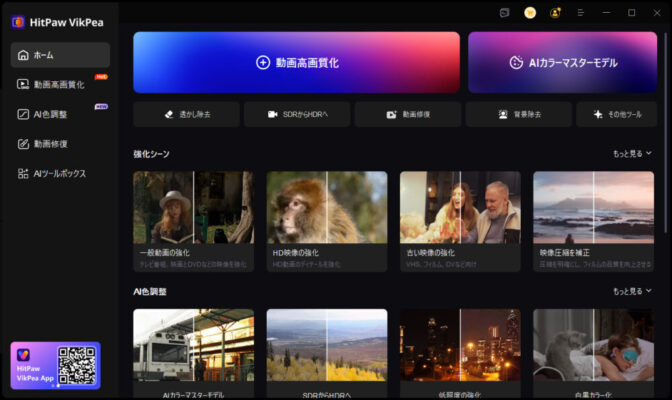The height and width of the screenshot is (400, 672).
Task: Open その他ツール
Action: [x=617, y=114]
